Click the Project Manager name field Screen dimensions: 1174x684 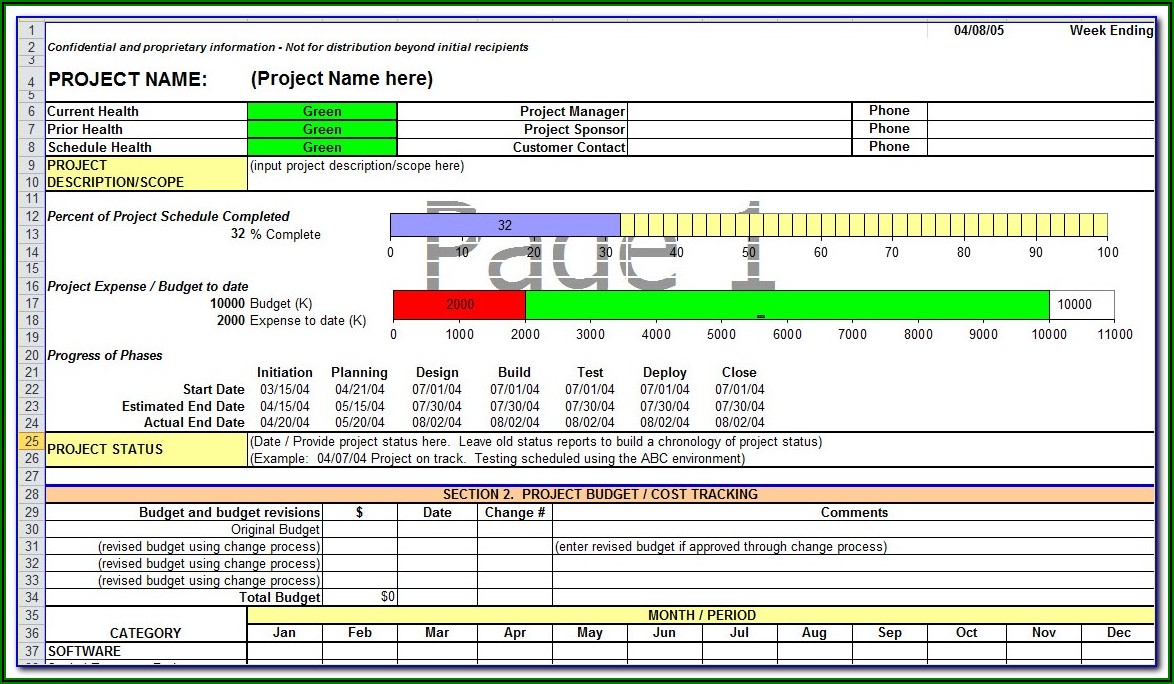(x=739, y=111)
